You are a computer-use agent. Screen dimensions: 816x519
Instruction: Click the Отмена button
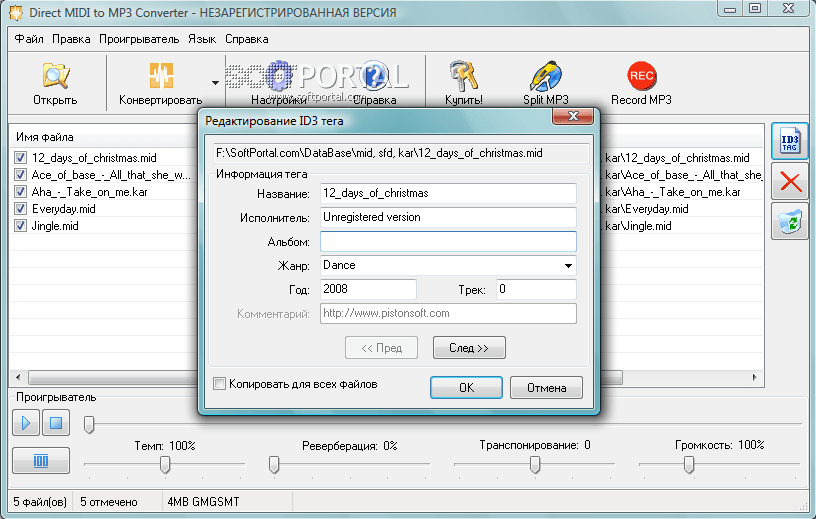pos(546,387)
